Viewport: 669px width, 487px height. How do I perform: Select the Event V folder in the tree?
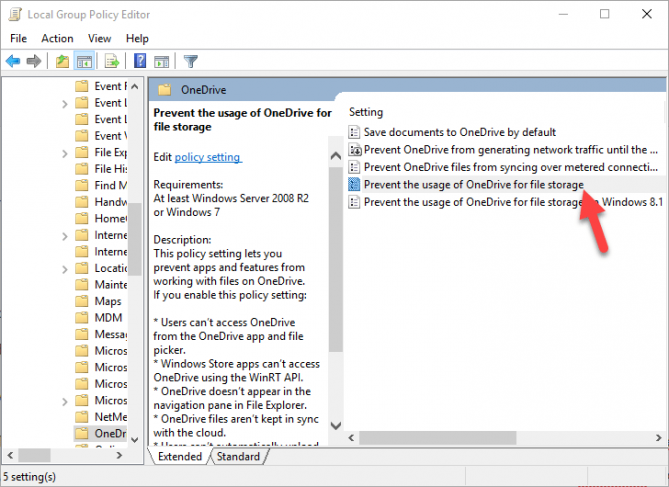point(111,136)
